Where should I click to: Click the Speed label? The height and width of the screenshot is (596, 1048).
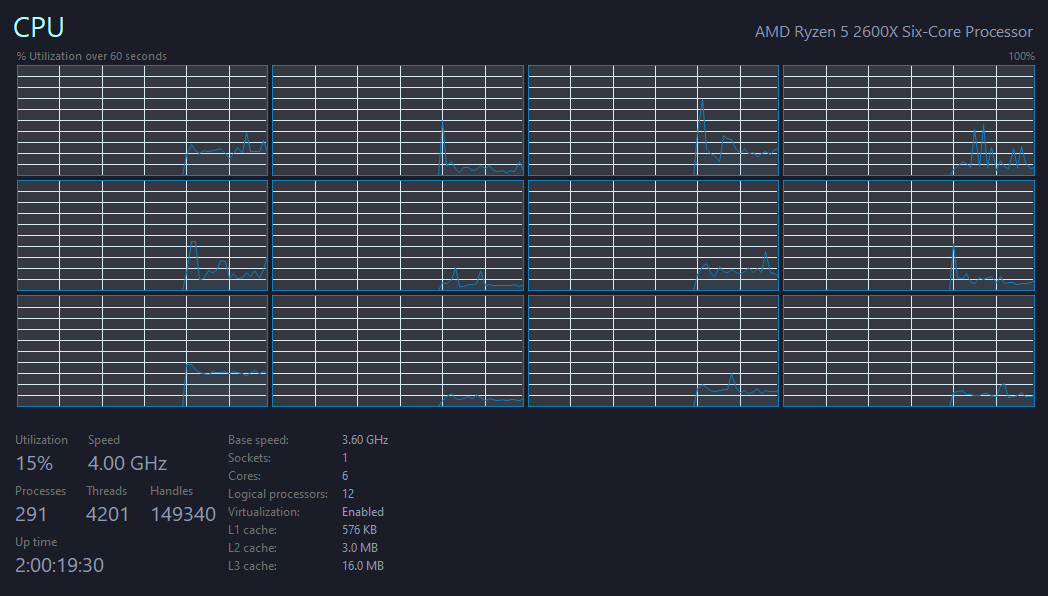[104, 440]
